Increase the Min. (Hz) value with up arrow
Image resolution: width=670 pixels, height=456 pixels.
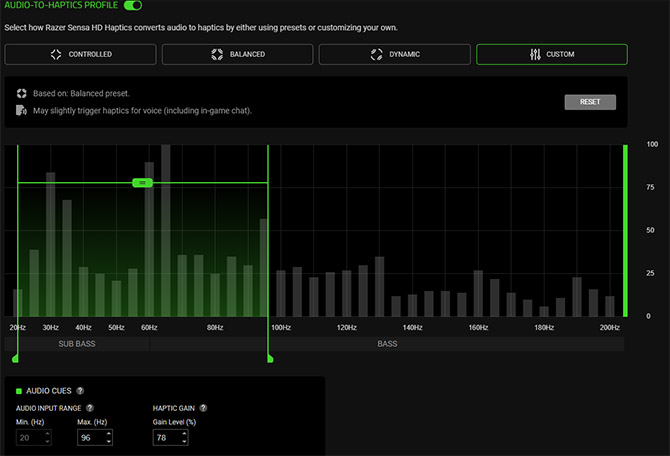click(47, 434)
